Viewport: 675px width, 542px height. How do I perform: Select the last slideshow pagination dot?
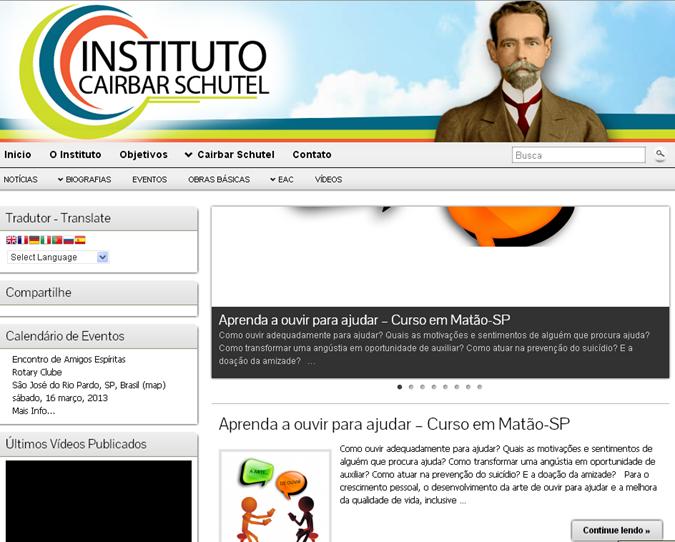[480, 387]
